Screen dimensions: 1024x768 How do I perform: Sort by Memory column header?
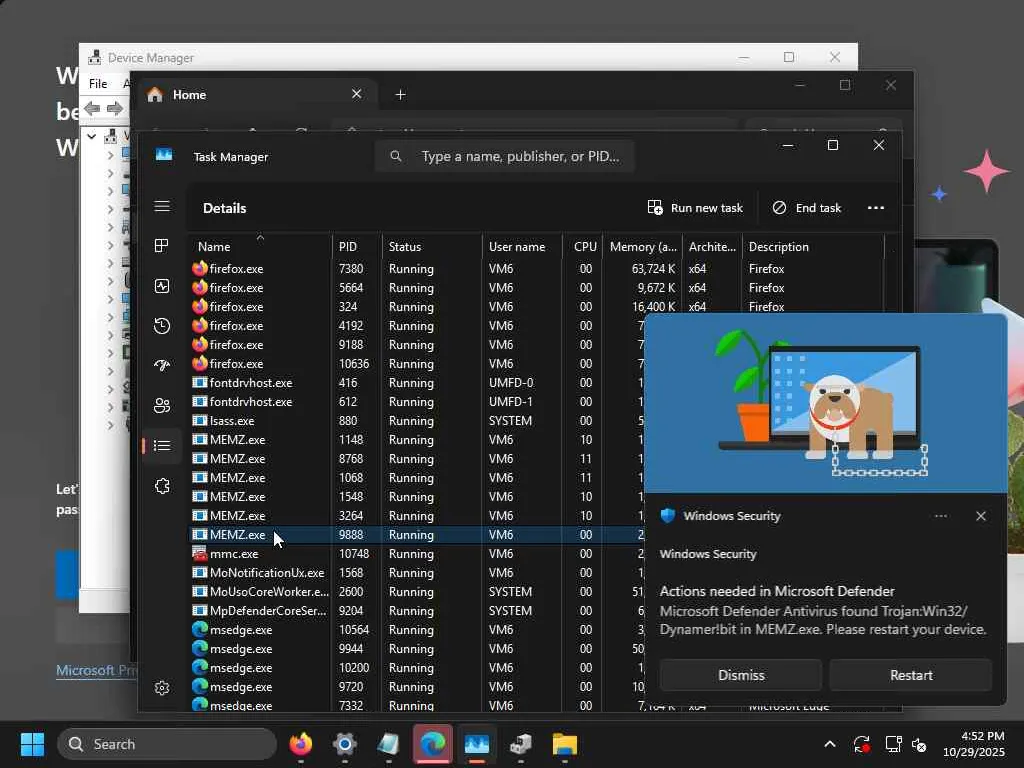coord(643,247)
